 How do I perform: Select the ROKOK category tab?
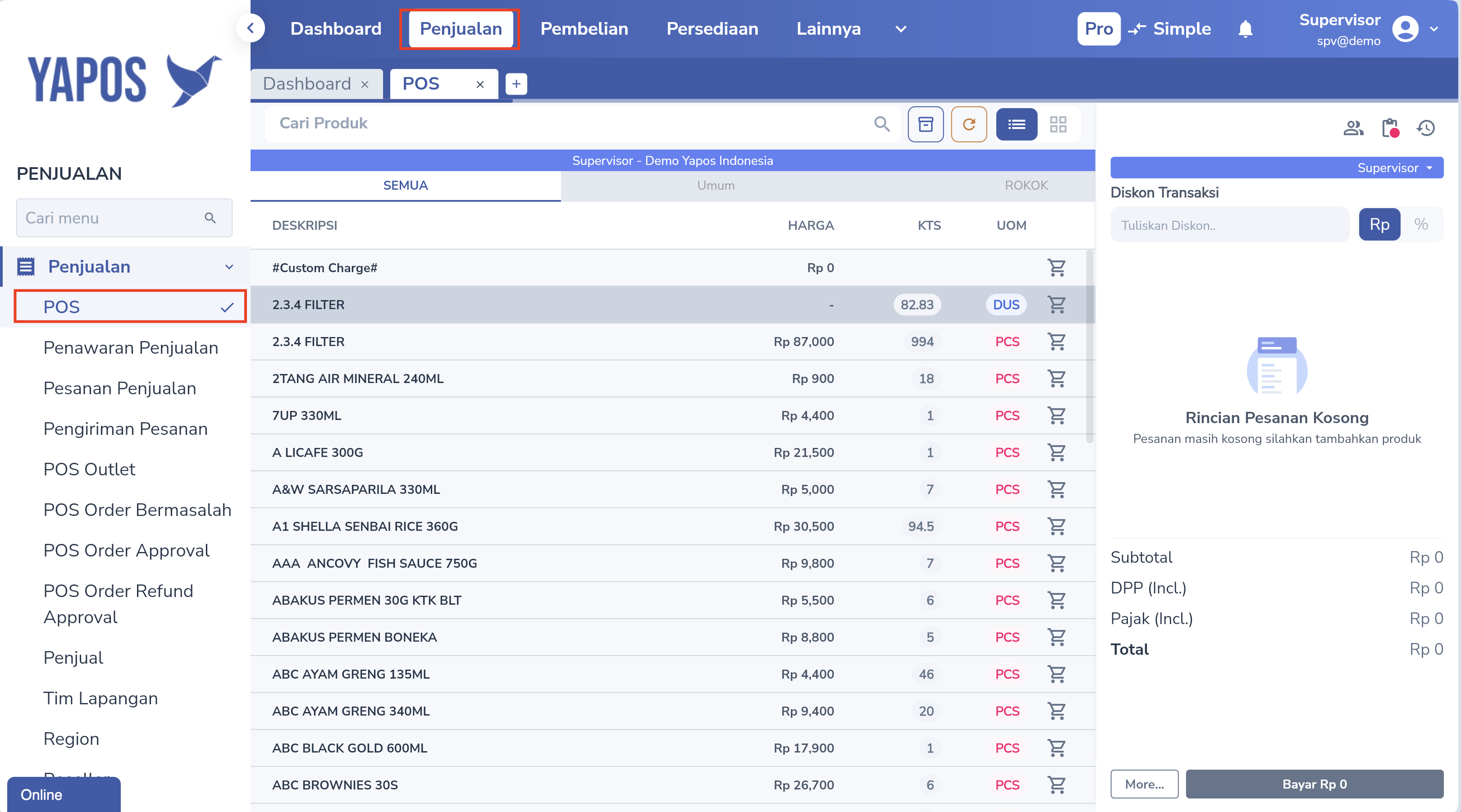tap(1026, 185)
